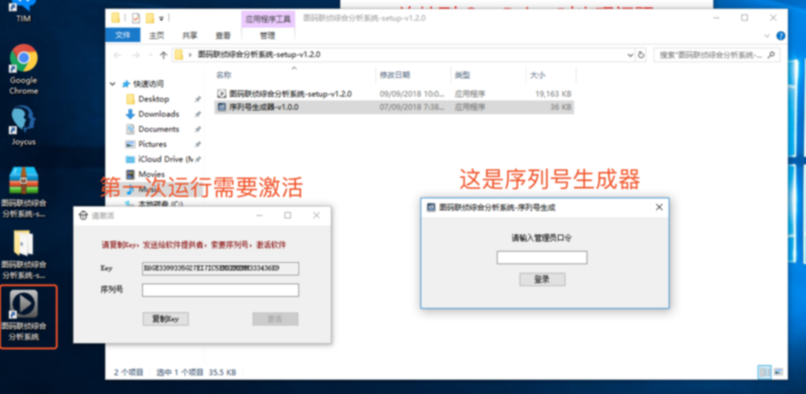This screenshot has height=394, width=806.
Task: Open the 管理 ribbon tab
Action: tap(267, 35)
